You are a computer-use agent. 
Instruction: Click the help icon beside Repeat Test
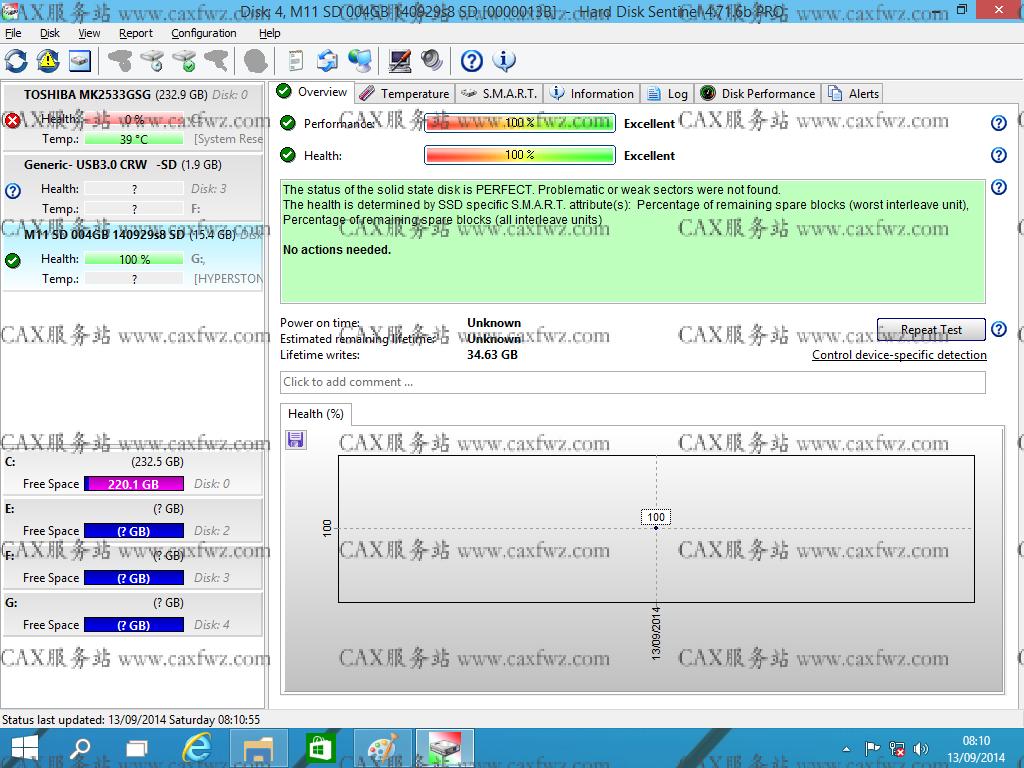[998, 329]
